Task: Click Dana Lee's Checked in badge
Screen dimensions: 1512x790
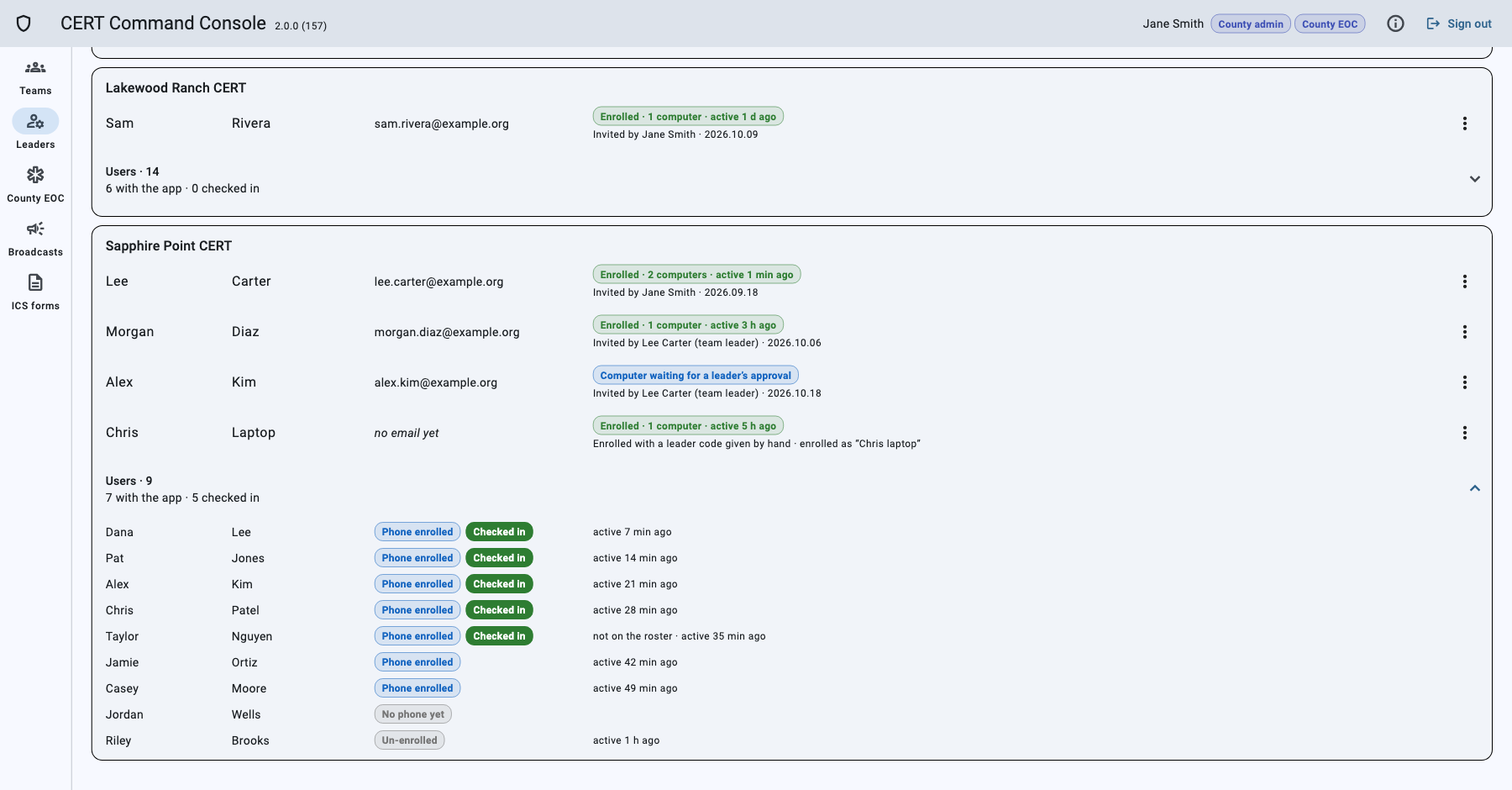Action: [x=499, y=531]
